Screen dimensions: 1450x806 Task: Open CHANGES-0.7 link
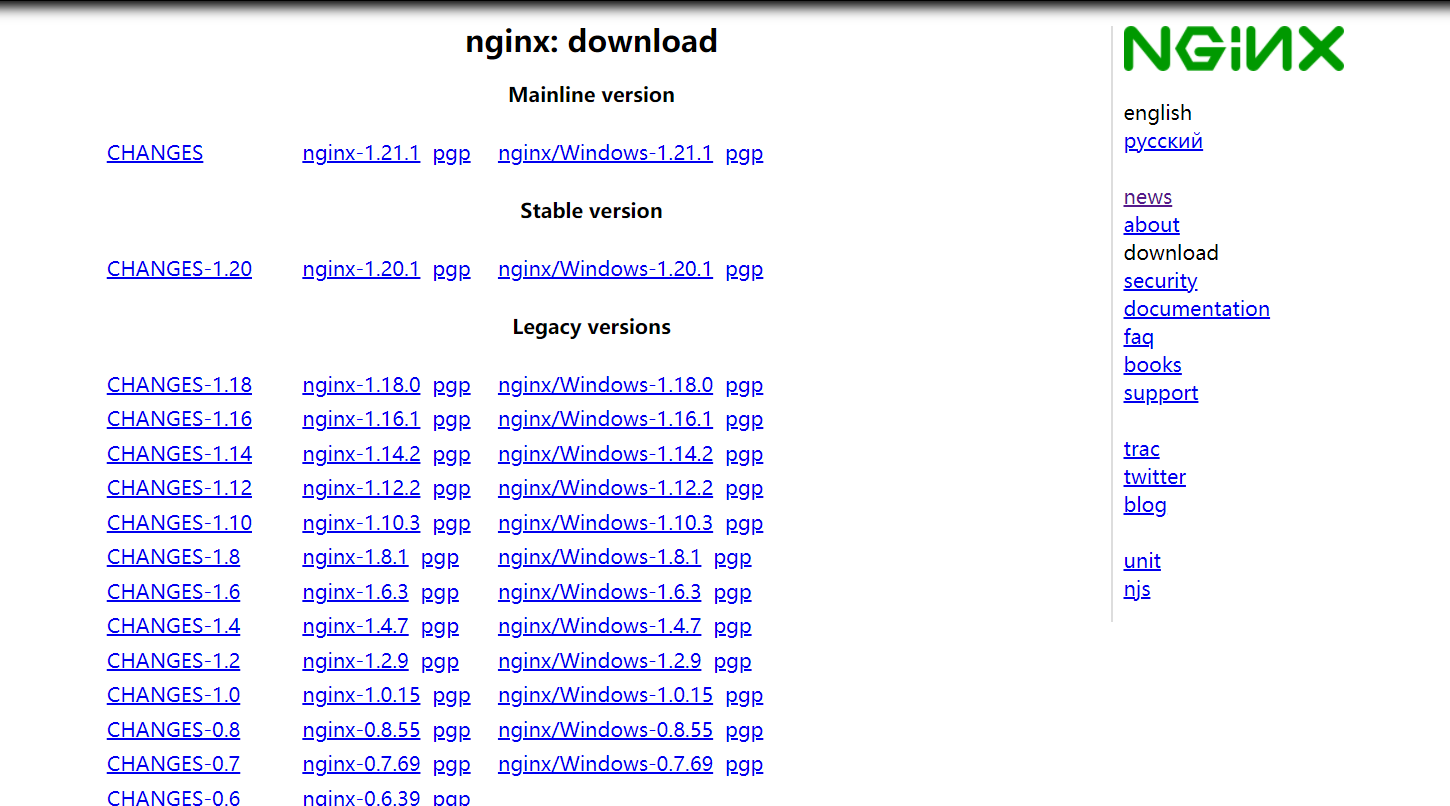click(x=173, y=764)
